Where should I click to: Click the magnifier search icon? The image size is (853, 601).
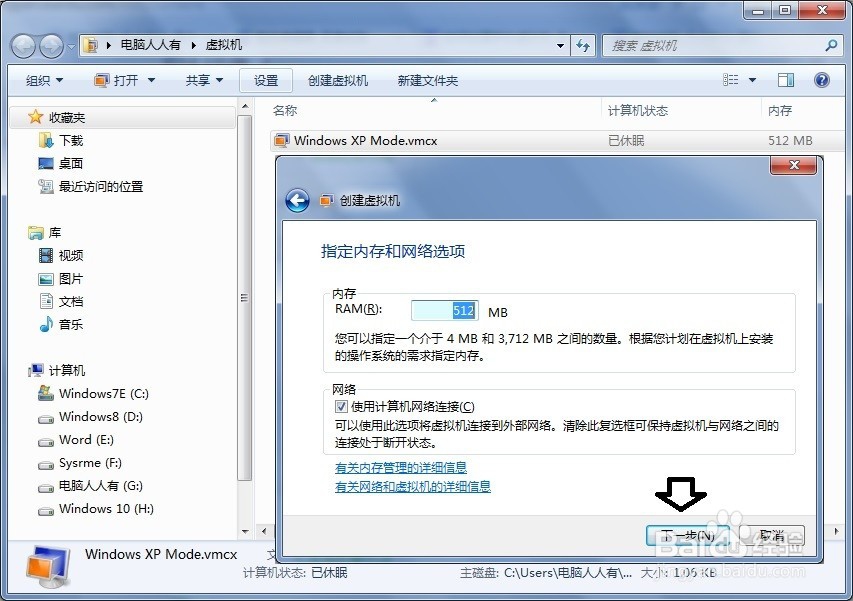tap(831, 46)
